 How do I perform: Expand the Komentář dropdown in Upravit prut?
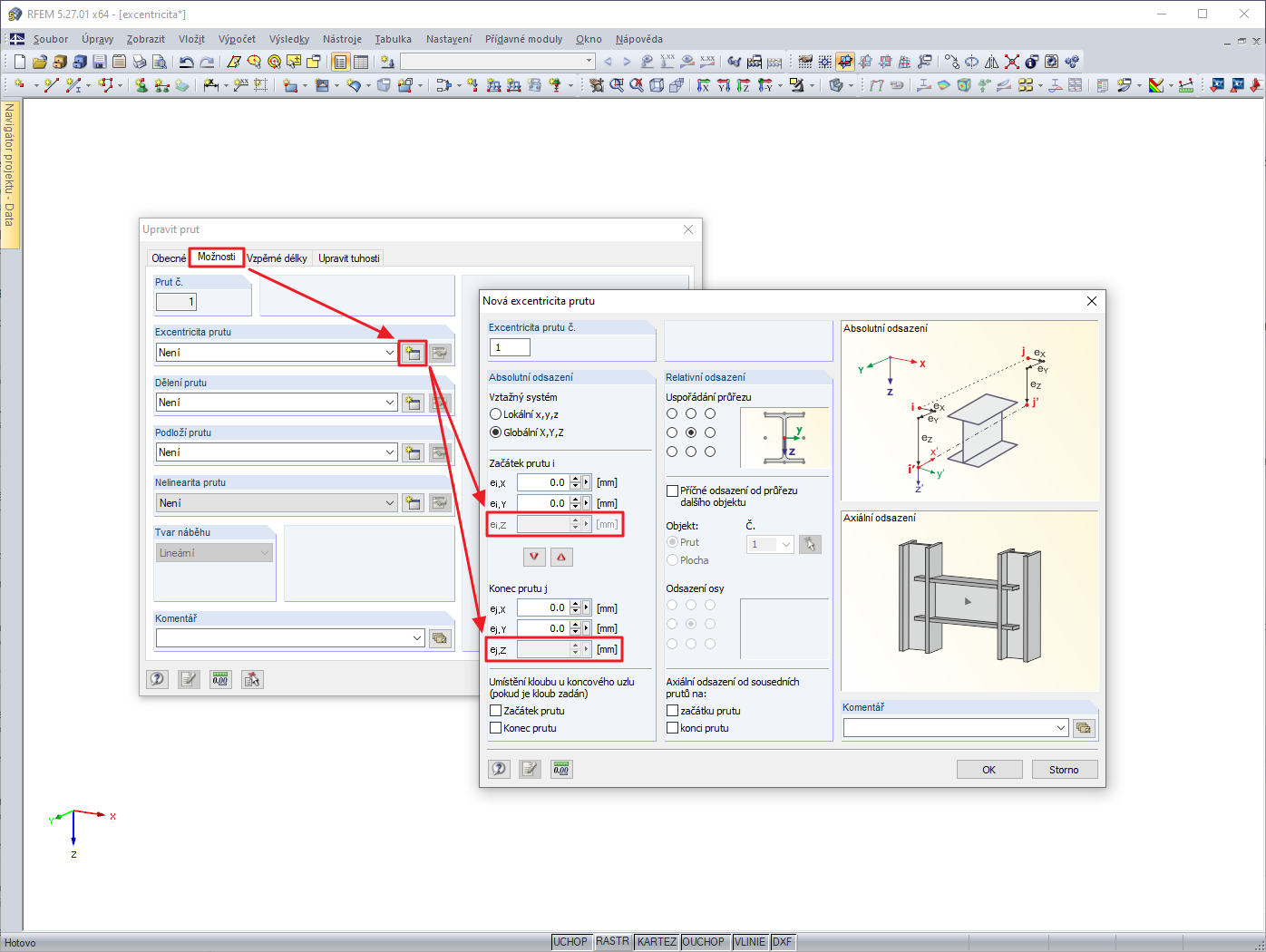[x=417, y=638]
